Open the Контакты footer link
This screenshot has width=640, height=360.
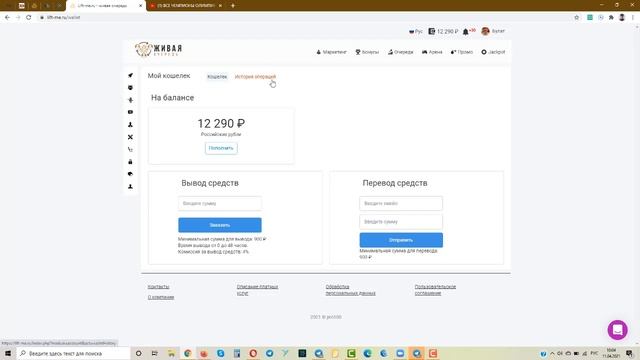click(158, 287)
